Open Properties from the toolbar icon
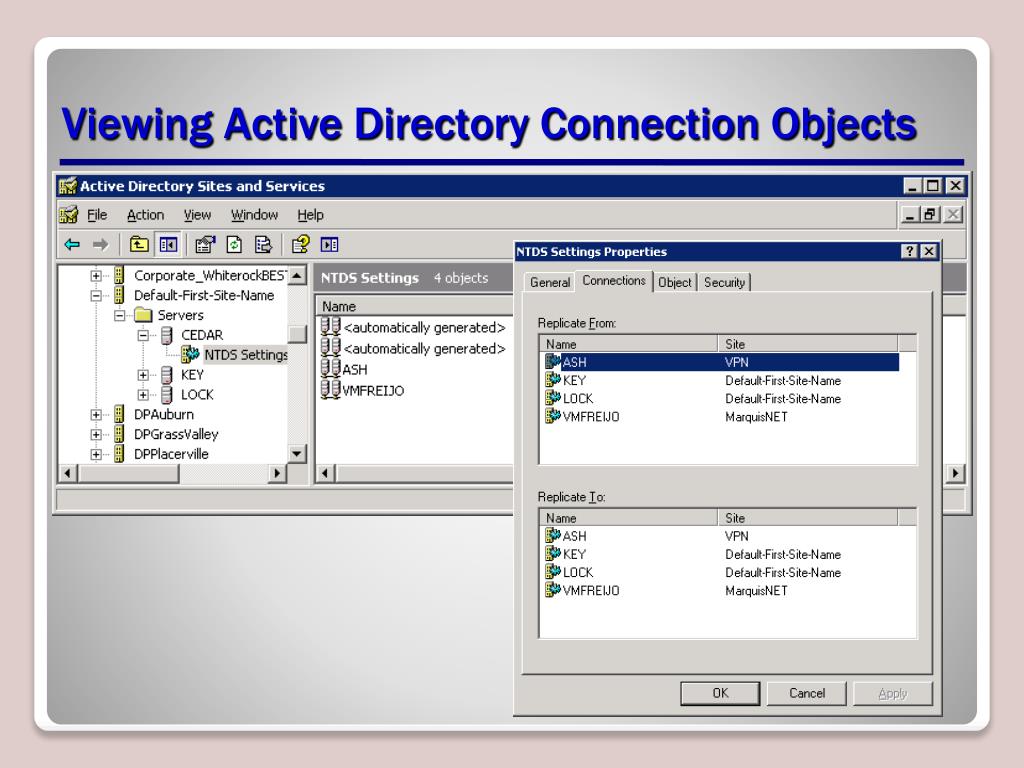 tap(205, 245)
